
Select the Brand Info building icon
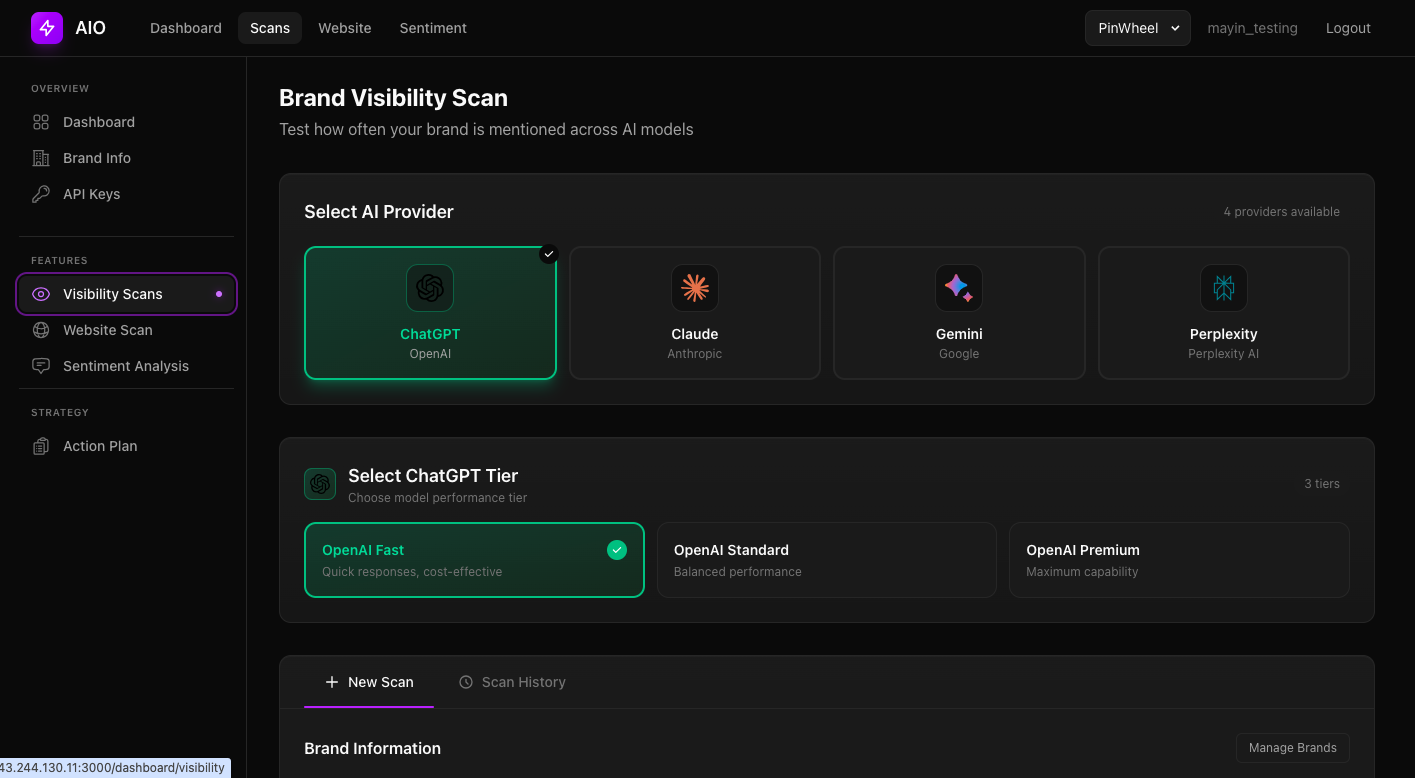click(40, 157)
